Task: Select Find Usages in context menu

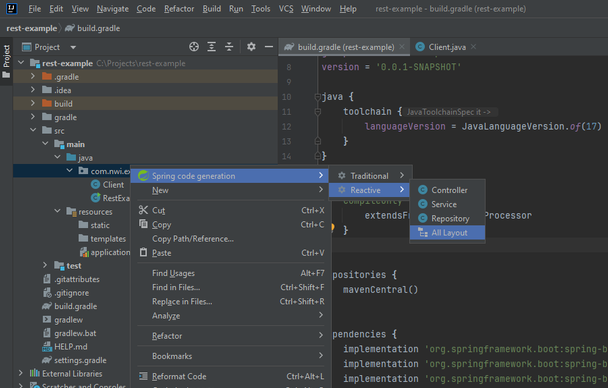Action: tap(230, 273)
